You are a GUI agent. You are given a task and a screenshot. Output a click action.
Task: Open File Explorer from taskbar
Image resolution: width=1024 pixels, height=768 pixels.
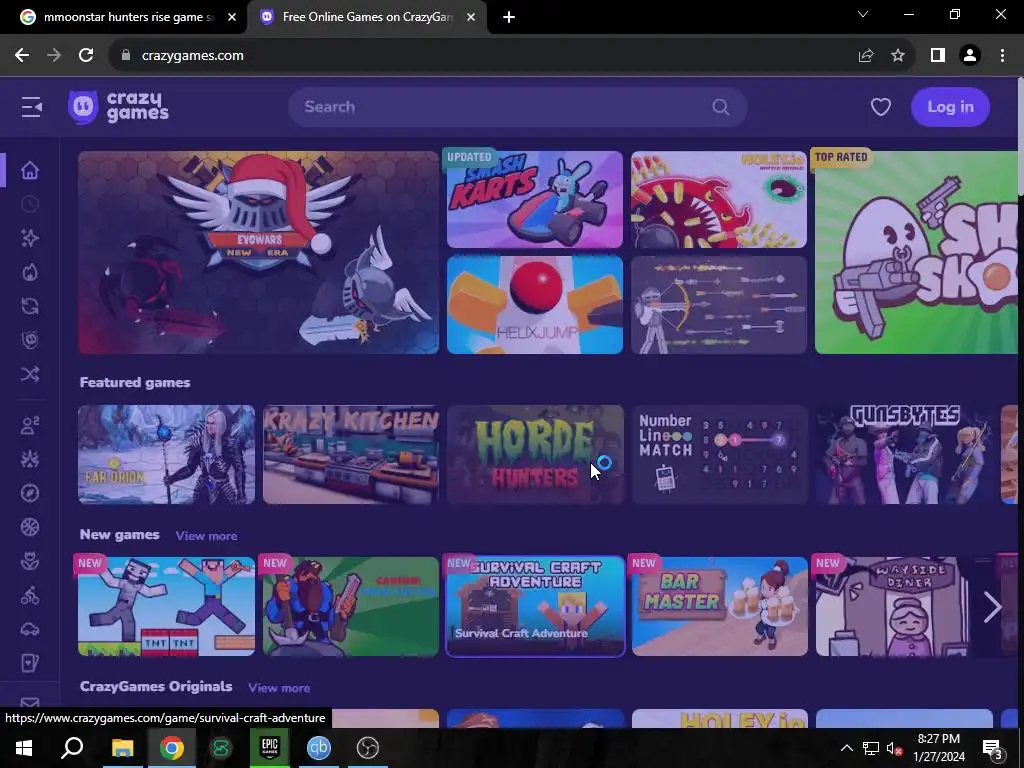[x=122, y=748]
